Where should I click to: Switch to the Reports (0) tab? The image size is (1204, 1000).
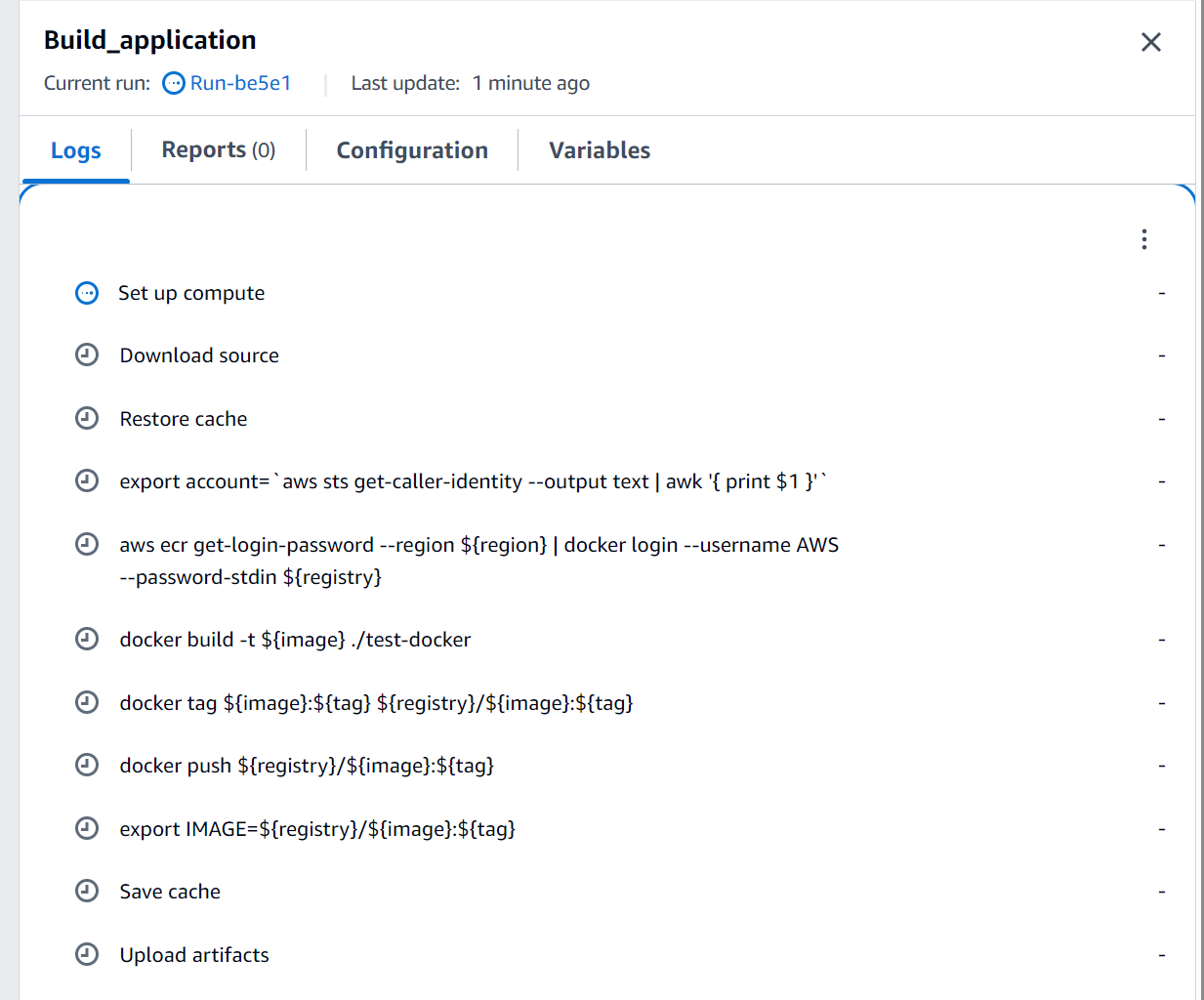pos(219,149)
